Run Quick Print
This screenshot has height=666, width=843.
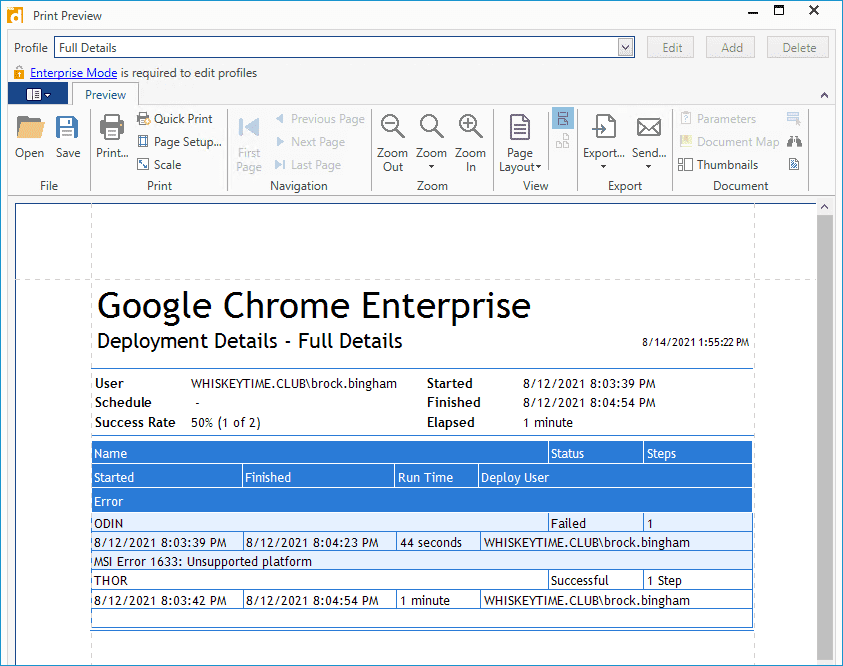[x=175, y=119]
